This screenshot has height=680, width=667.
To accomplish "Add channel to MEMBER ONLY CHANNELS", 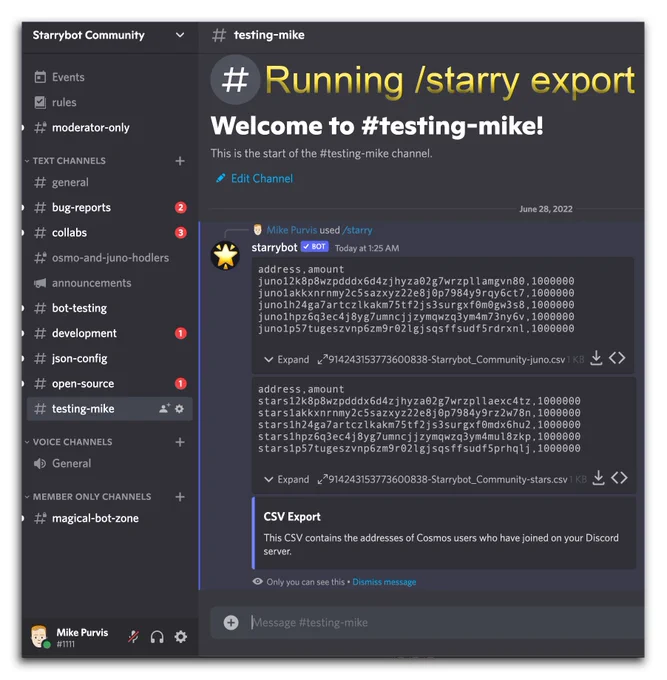I will click(x=180, y=497).
